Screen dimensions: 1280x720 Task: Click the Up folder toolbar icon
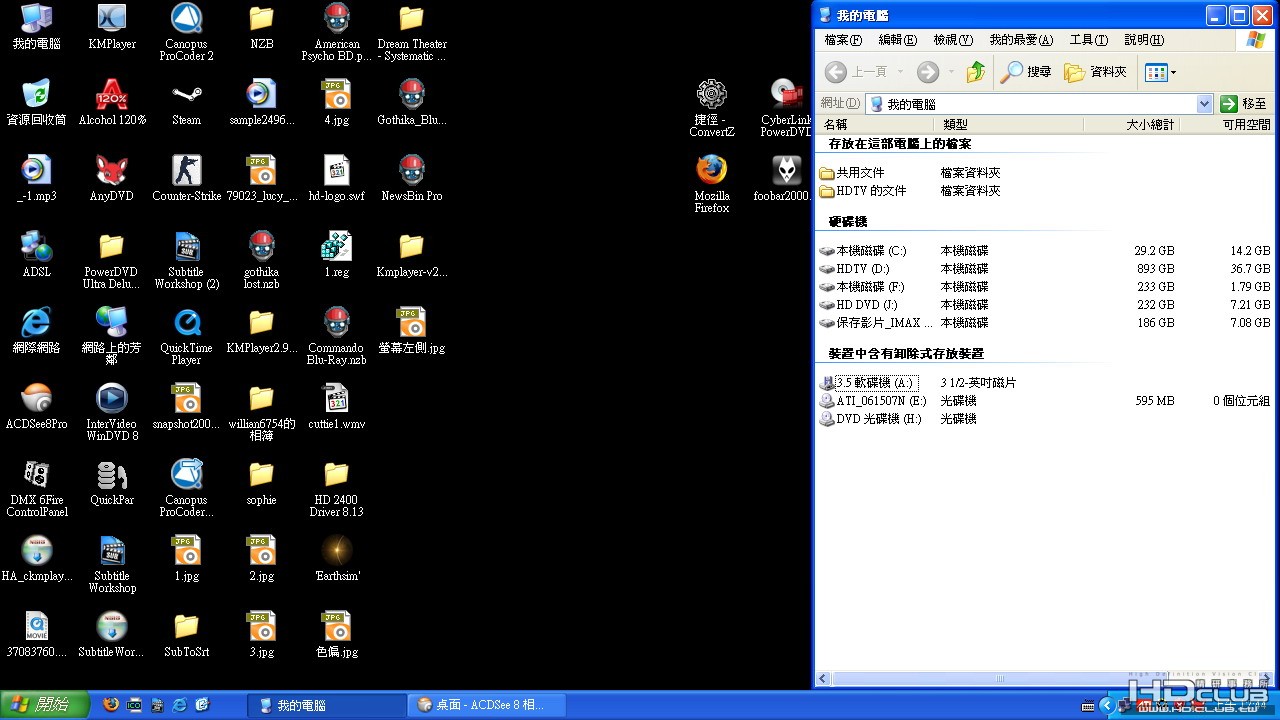point(976,72)
